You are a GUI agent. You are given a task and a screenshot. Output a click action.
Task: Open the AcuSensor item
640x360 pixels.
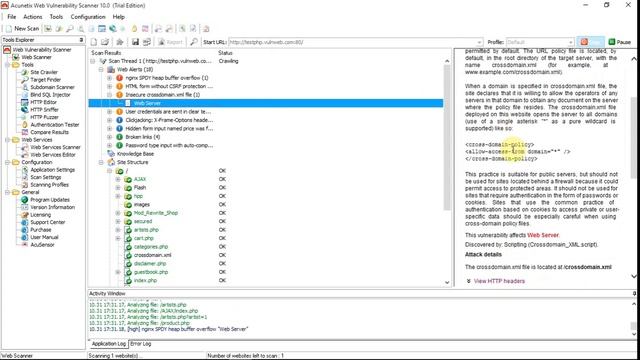[x=42, y=244]
